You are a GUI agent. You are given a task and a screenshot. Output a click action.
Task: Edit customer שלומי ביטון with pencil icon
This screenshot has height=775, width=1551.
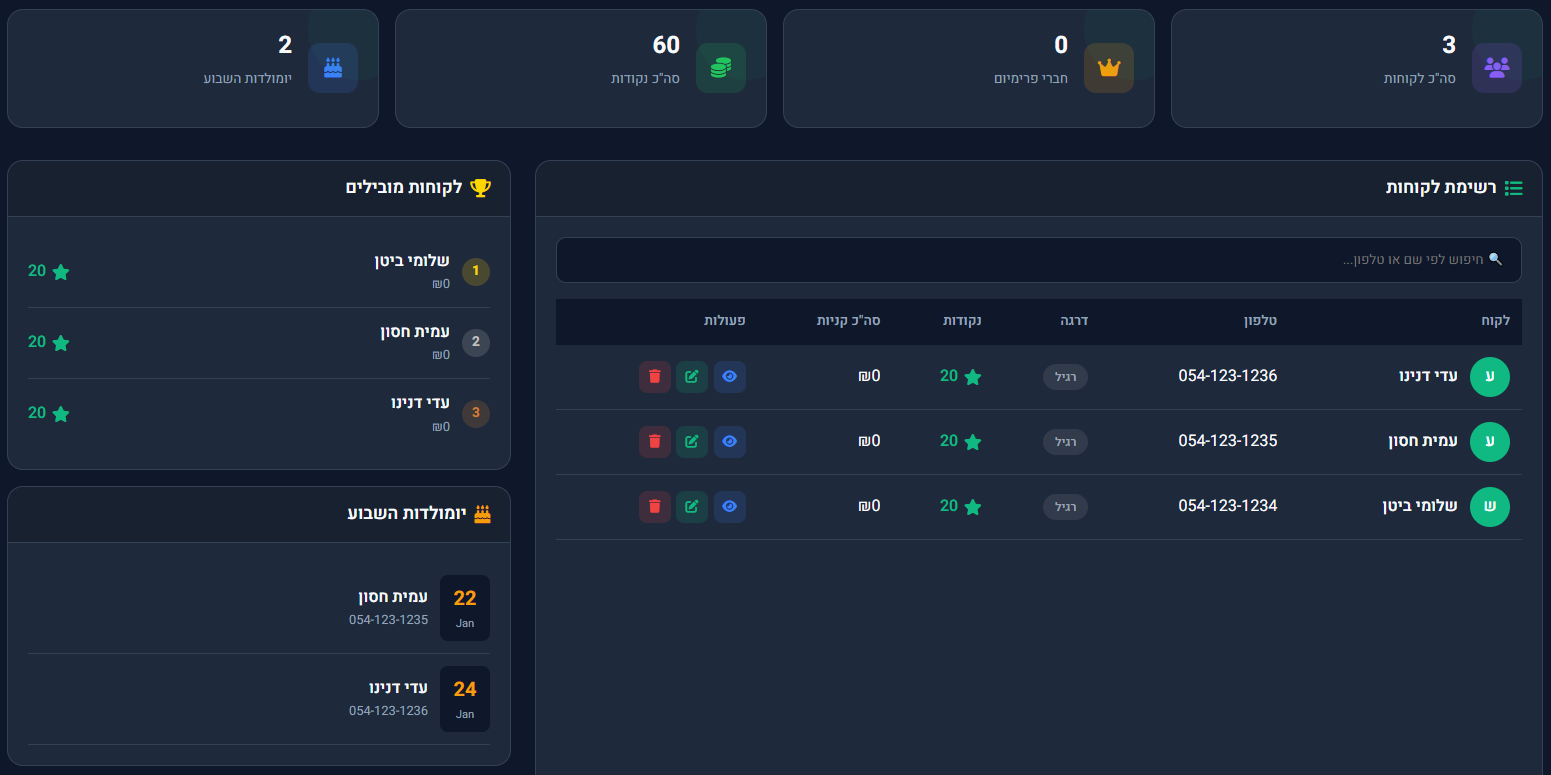click(692, 507)
